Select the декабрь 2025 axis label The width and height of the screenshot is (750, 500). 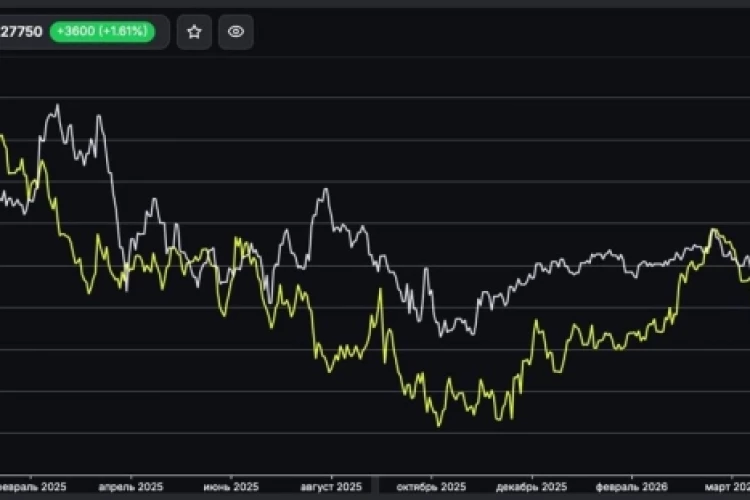coord(531,487)
